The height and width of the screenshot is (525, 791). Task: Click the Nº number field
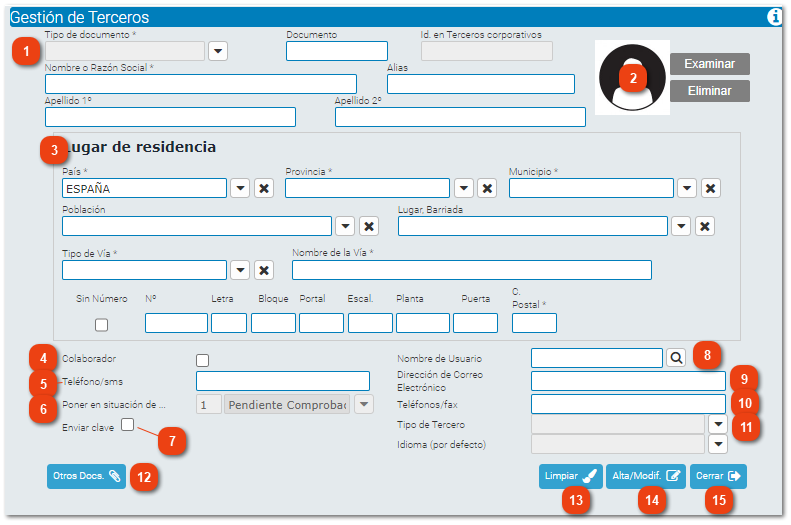[176, 323]
